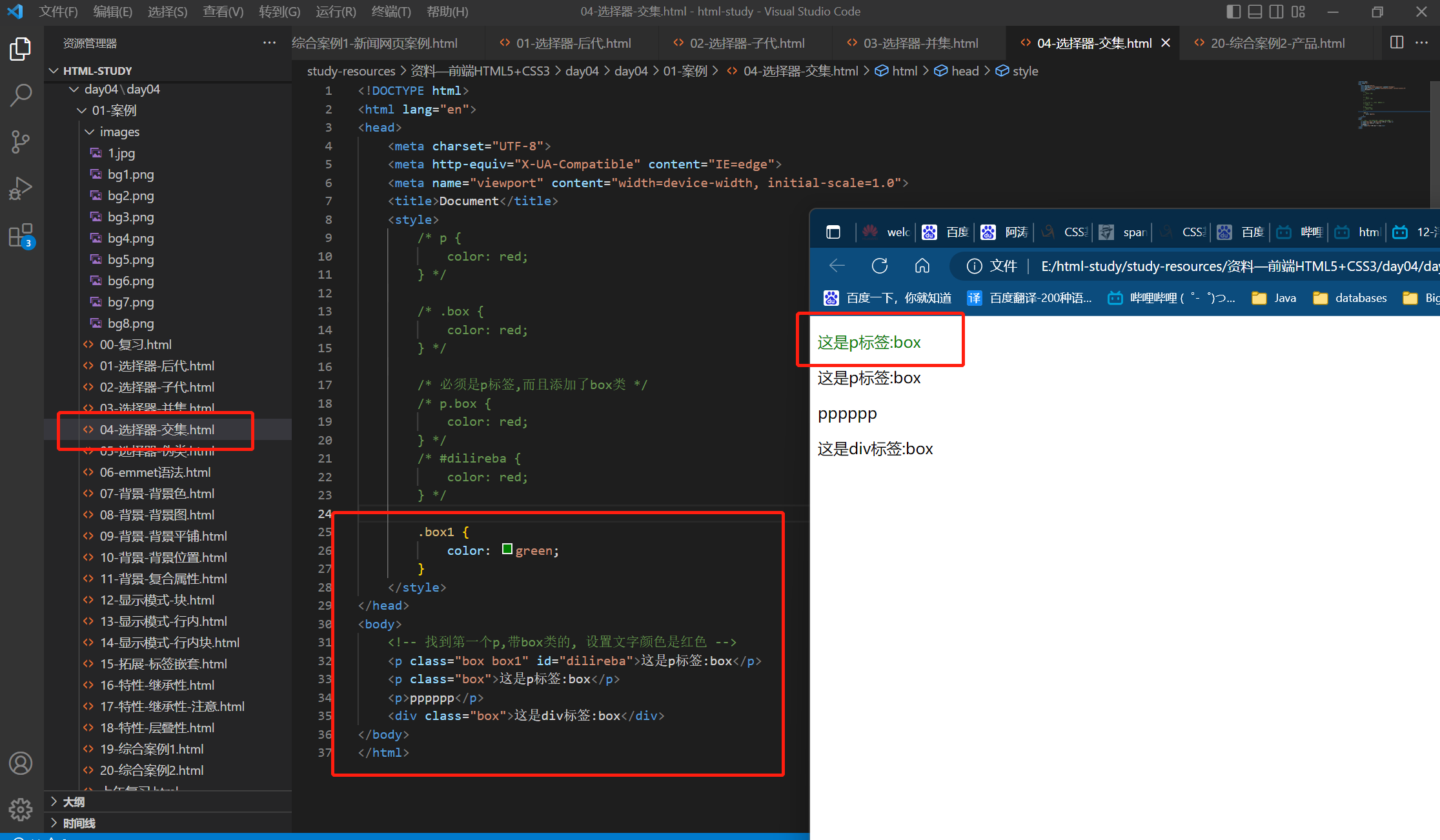Screen dimensions: 1440x840
Task: Click the browser back arrow
Action: point(837,266)
